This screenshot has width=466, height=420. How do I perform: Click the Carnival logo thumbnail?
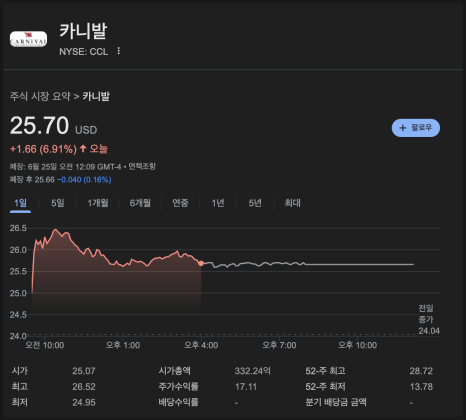[x=28, y=39]
